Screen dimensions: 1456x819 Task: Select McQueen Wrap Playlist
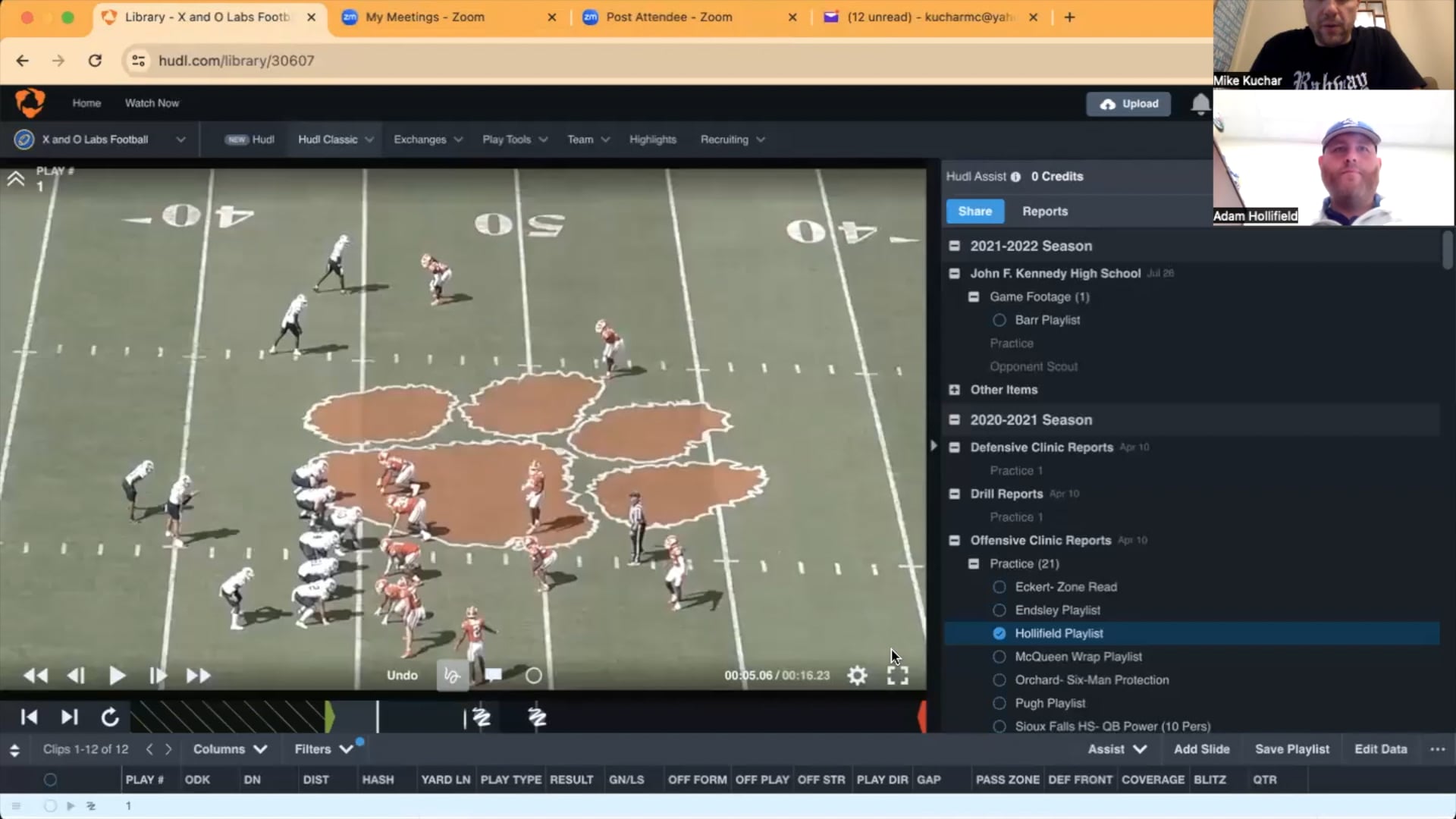[999, 657]
